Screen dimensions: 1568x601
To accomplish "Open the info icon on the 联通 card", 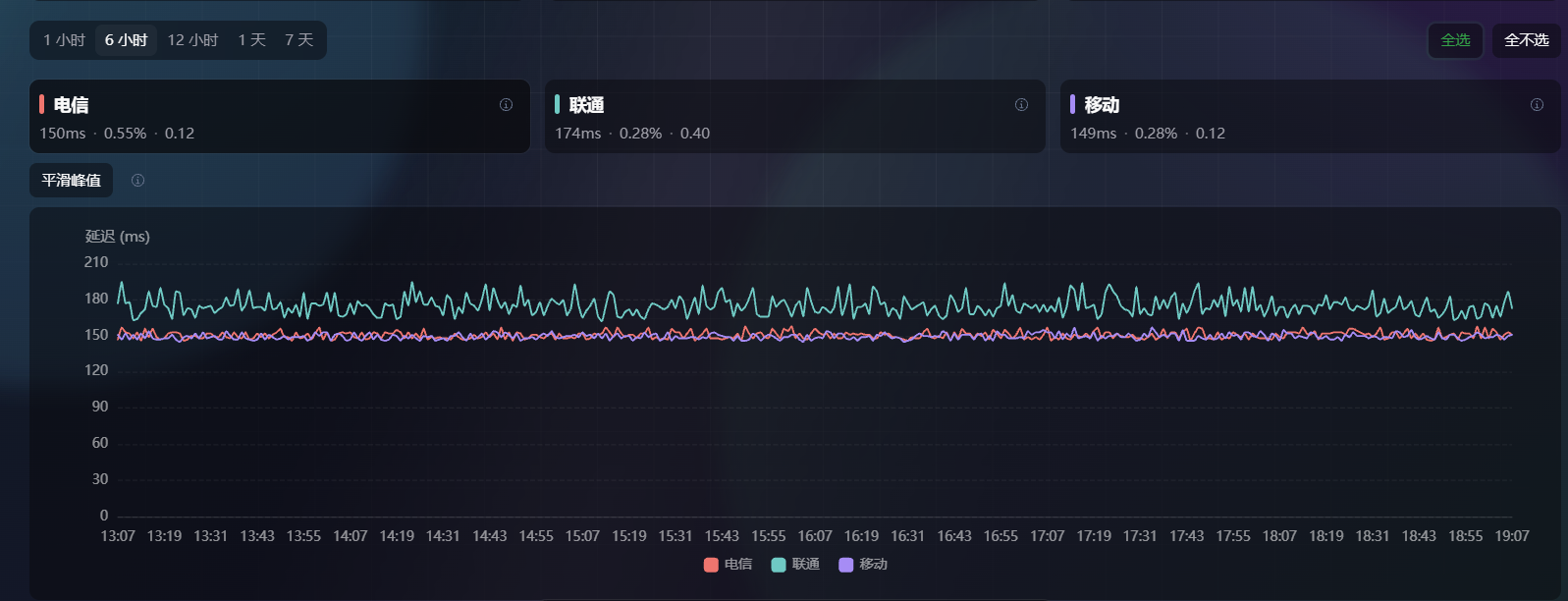I will [x=1021, y=105].
